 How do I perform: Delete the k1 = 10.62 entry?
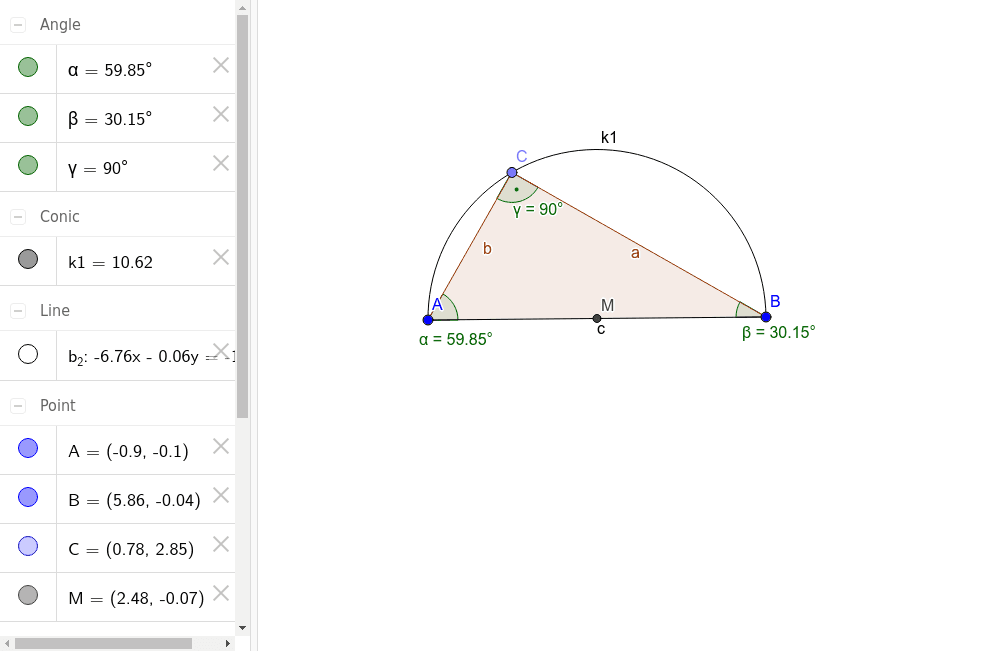click(221, 257)
